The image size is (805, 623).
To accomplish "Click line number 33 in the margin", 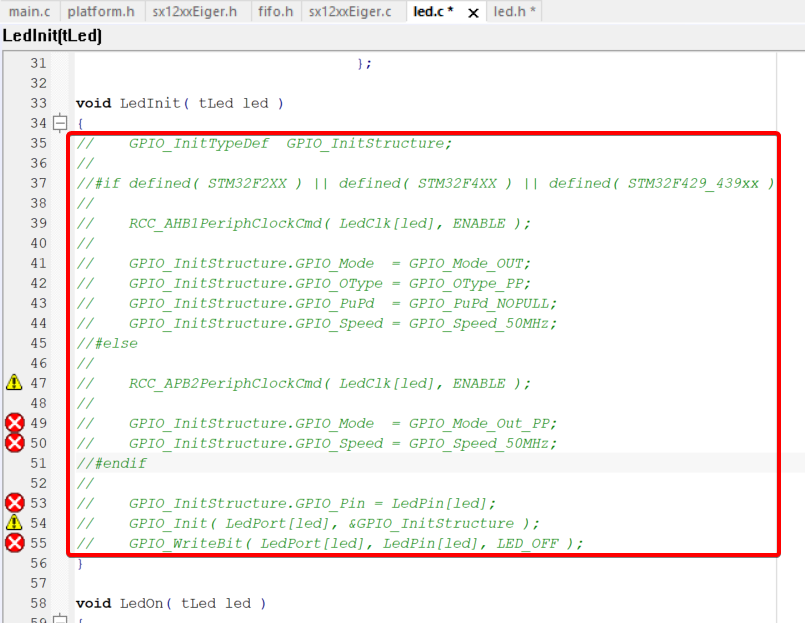I will point(38,103).
